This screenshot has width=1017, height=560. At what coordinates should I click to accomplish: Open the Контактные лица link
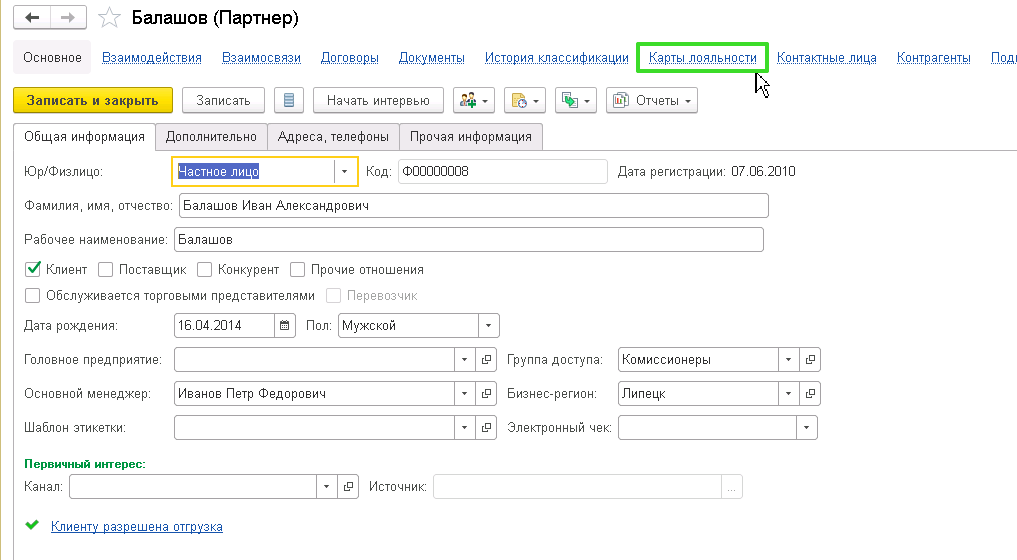point(827,58)
